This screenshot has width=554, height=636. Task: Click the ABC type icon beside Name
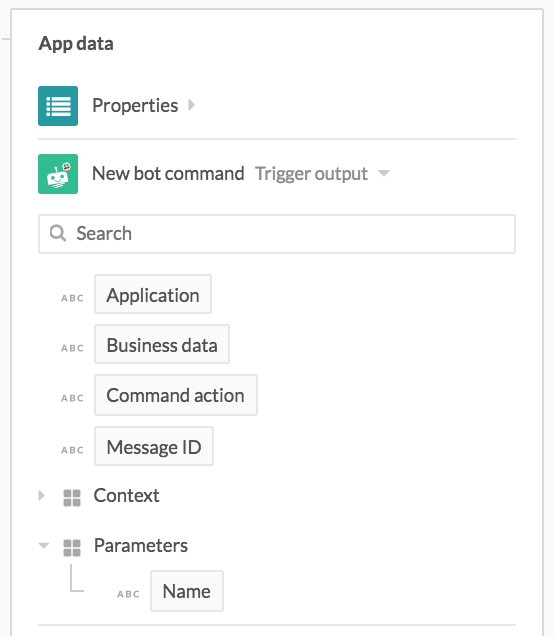pos(129,594)
